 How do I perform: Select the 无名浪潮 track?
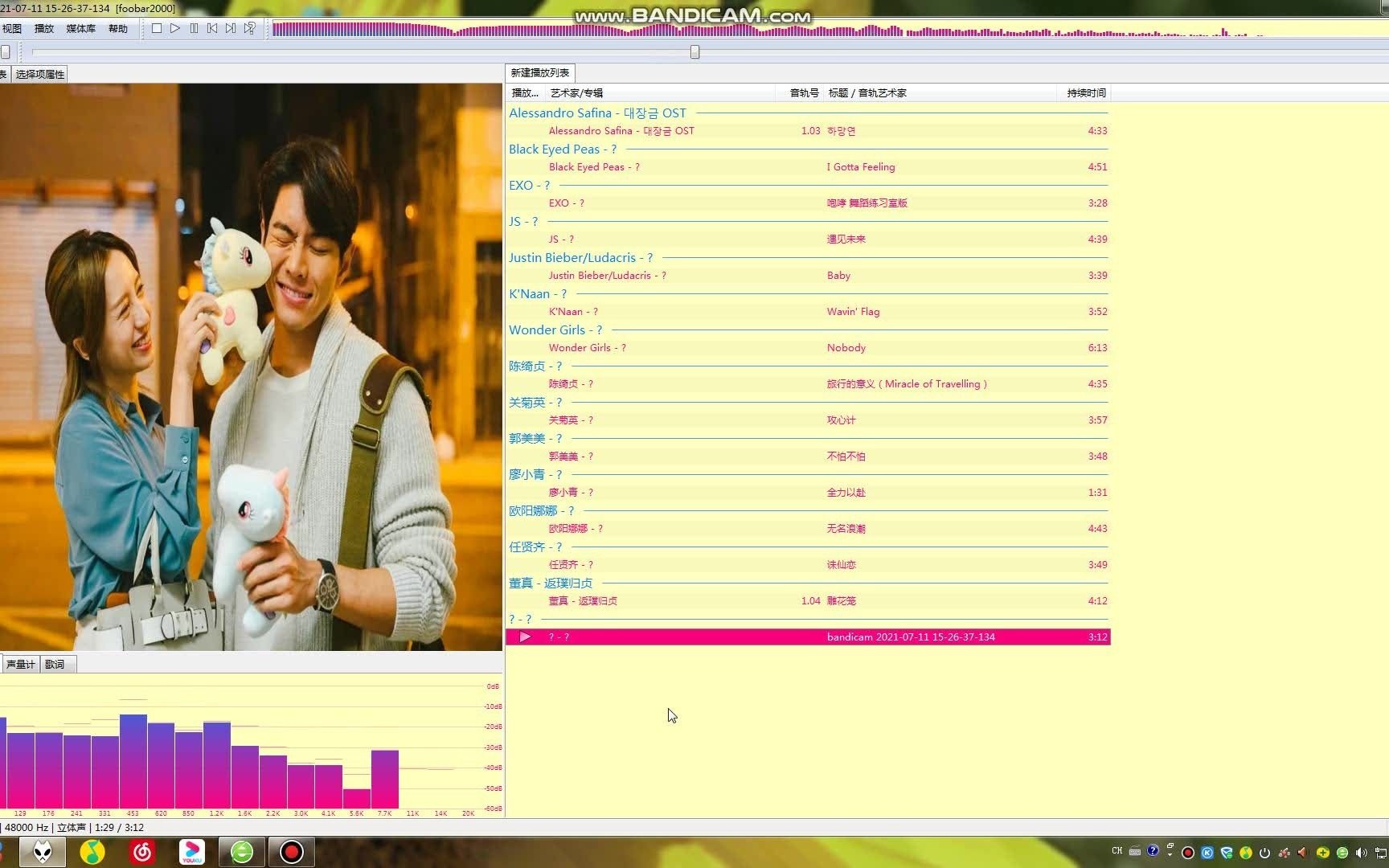pyautogui.click(x=808, y=529)
